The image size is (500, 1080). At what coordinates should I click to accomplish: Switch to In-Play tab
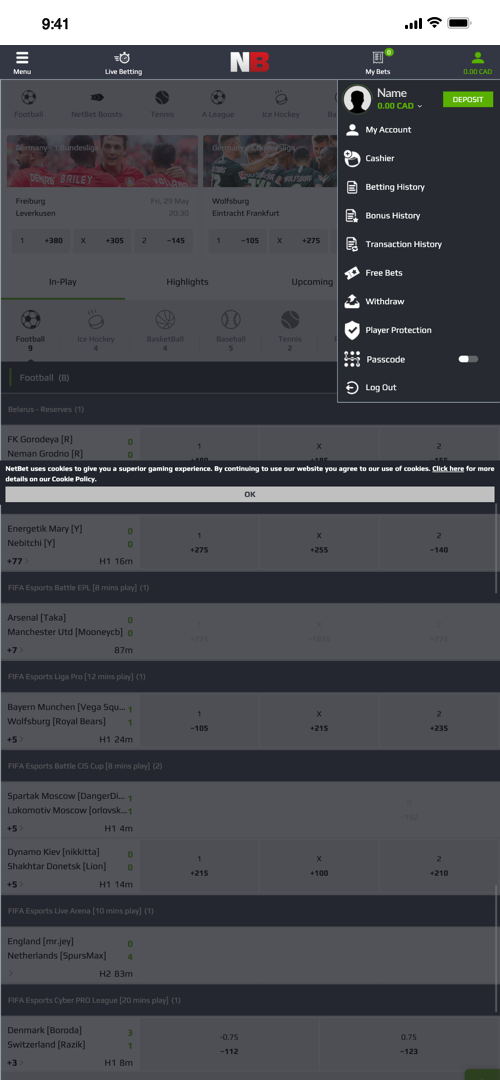(63, 282)
